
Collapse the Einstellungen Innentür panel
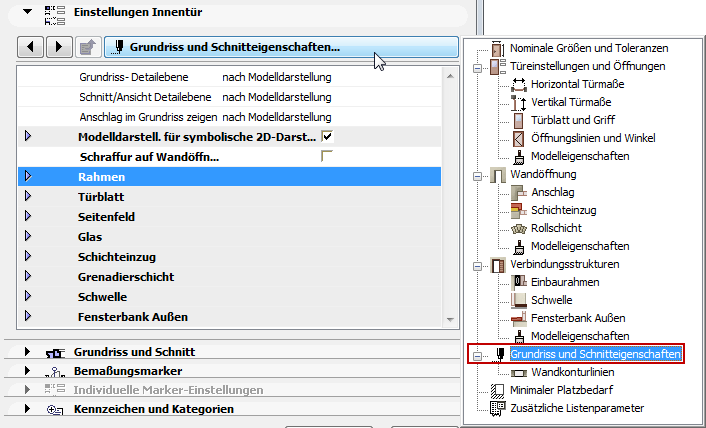28,12
